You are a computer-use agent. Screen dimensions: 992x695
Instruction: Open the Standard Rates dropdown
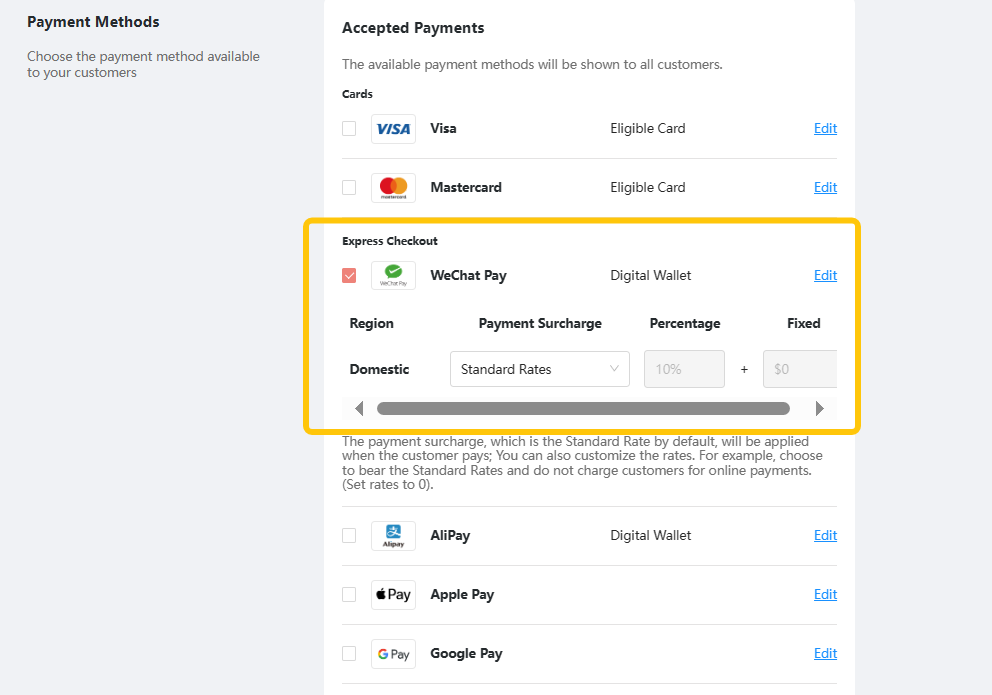540,369
